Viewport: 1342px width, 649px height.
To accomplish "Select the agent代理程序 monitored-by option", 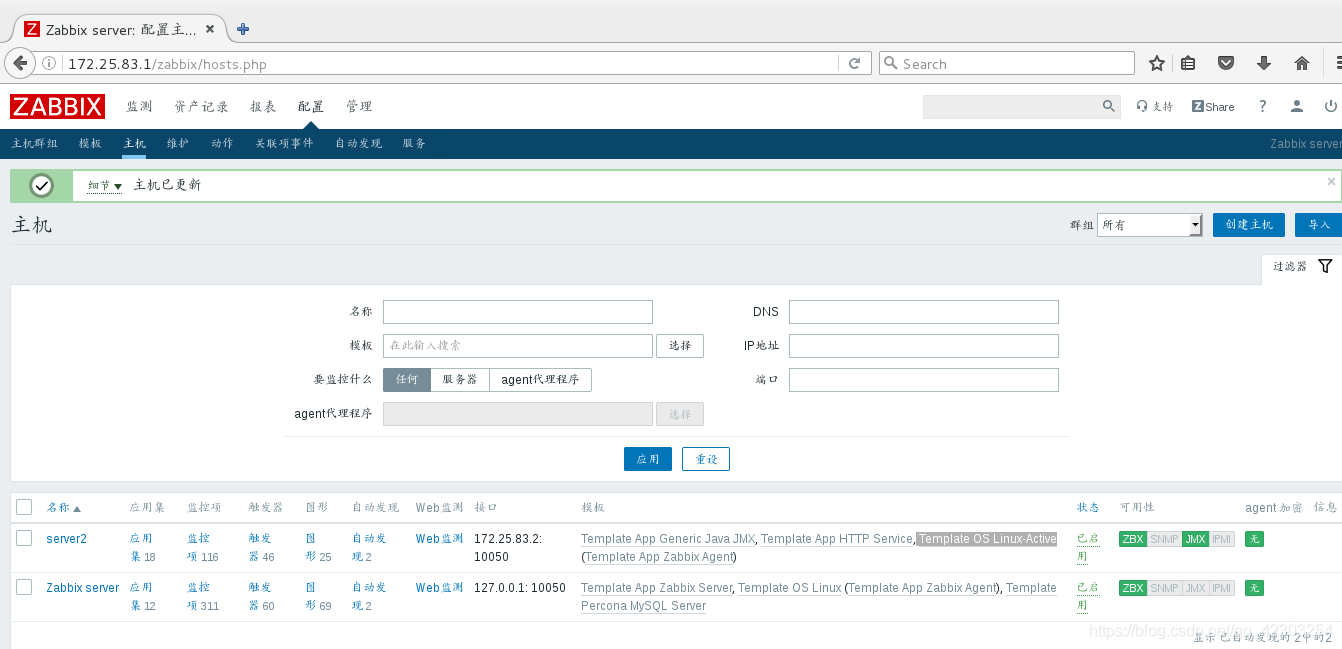I will point(540,380).
